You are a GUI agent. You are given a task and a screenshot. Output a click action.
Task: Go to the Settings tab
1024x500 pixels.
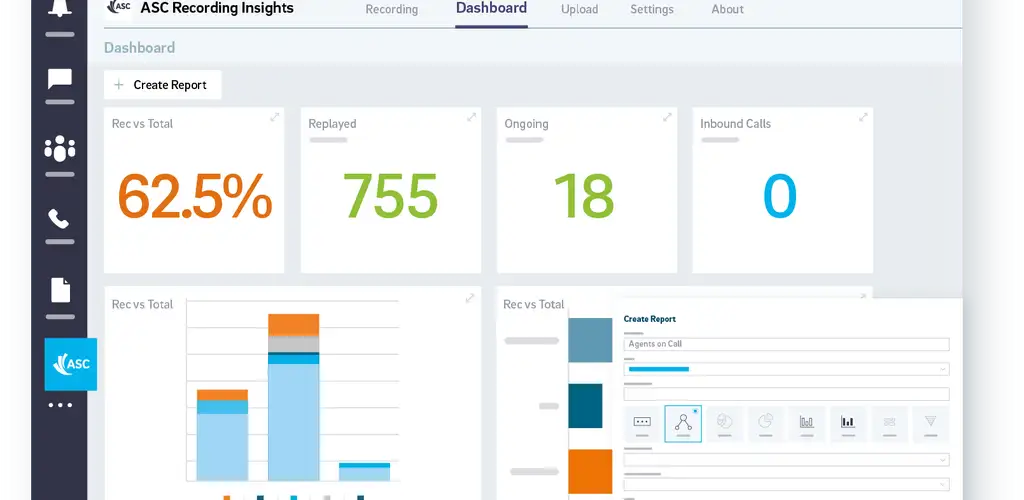(x=652, y=10)
